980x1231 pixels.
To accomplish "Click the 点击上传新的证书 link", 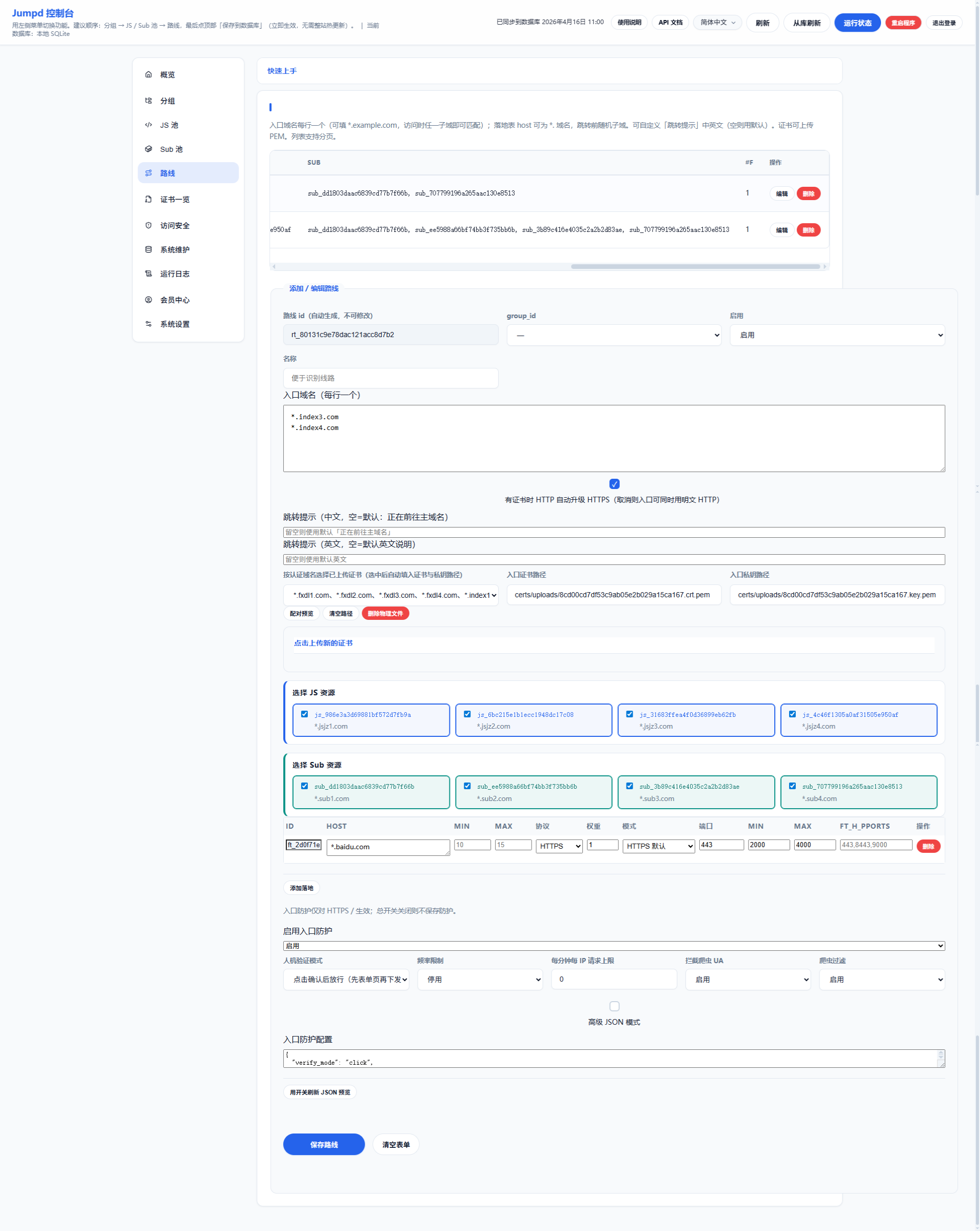I will 323,643.
